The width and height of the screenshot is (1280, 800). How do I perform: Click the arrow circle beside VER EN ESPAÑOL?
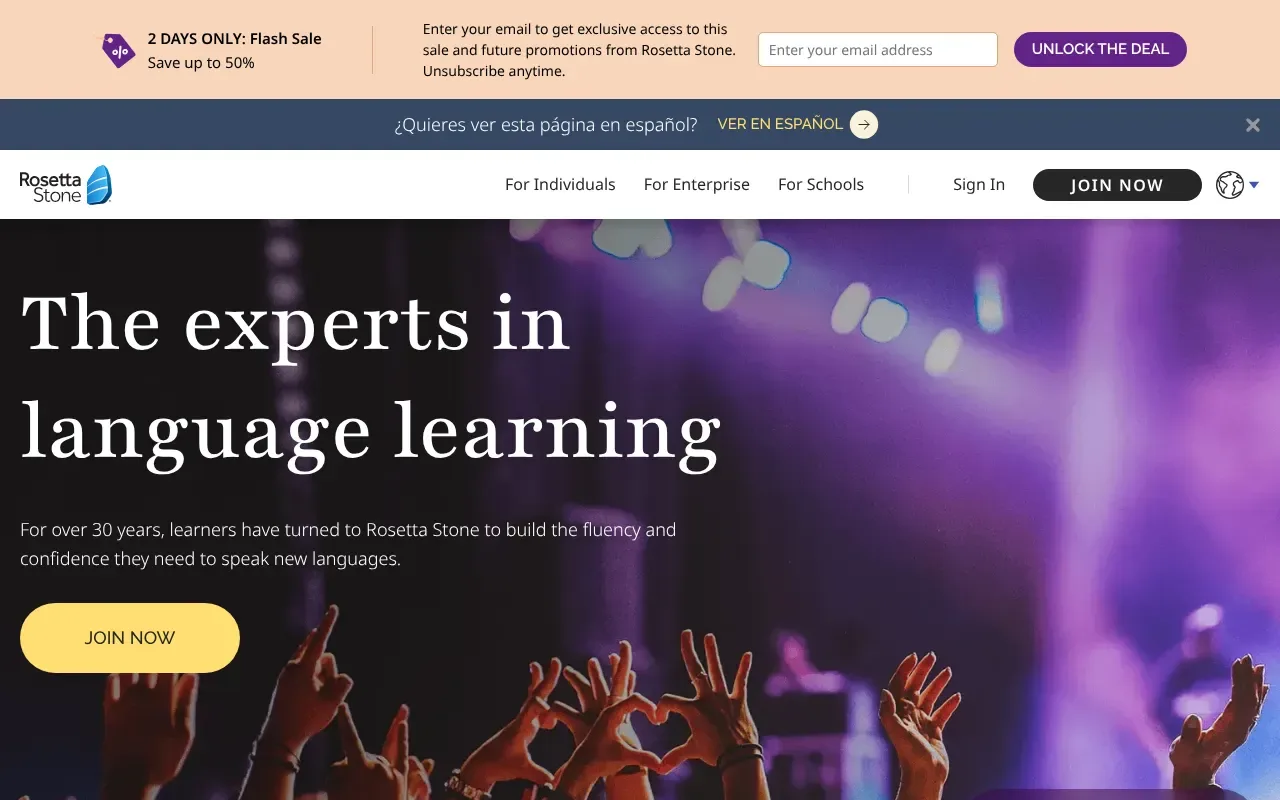(x=864, y=125)
